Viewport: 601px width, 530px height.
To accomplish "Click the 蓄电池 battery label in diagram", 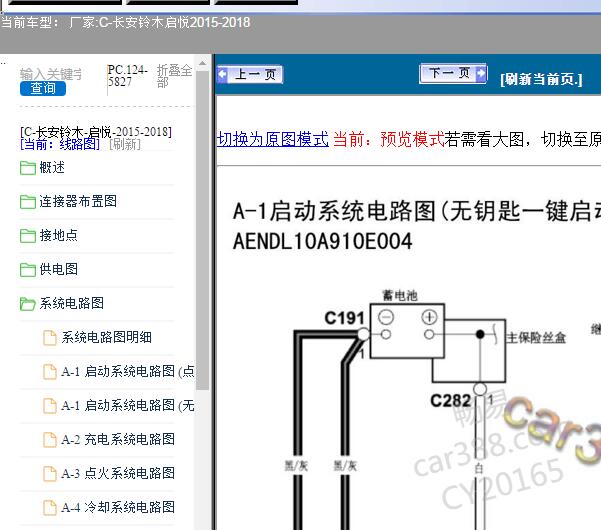I will 400,295.
